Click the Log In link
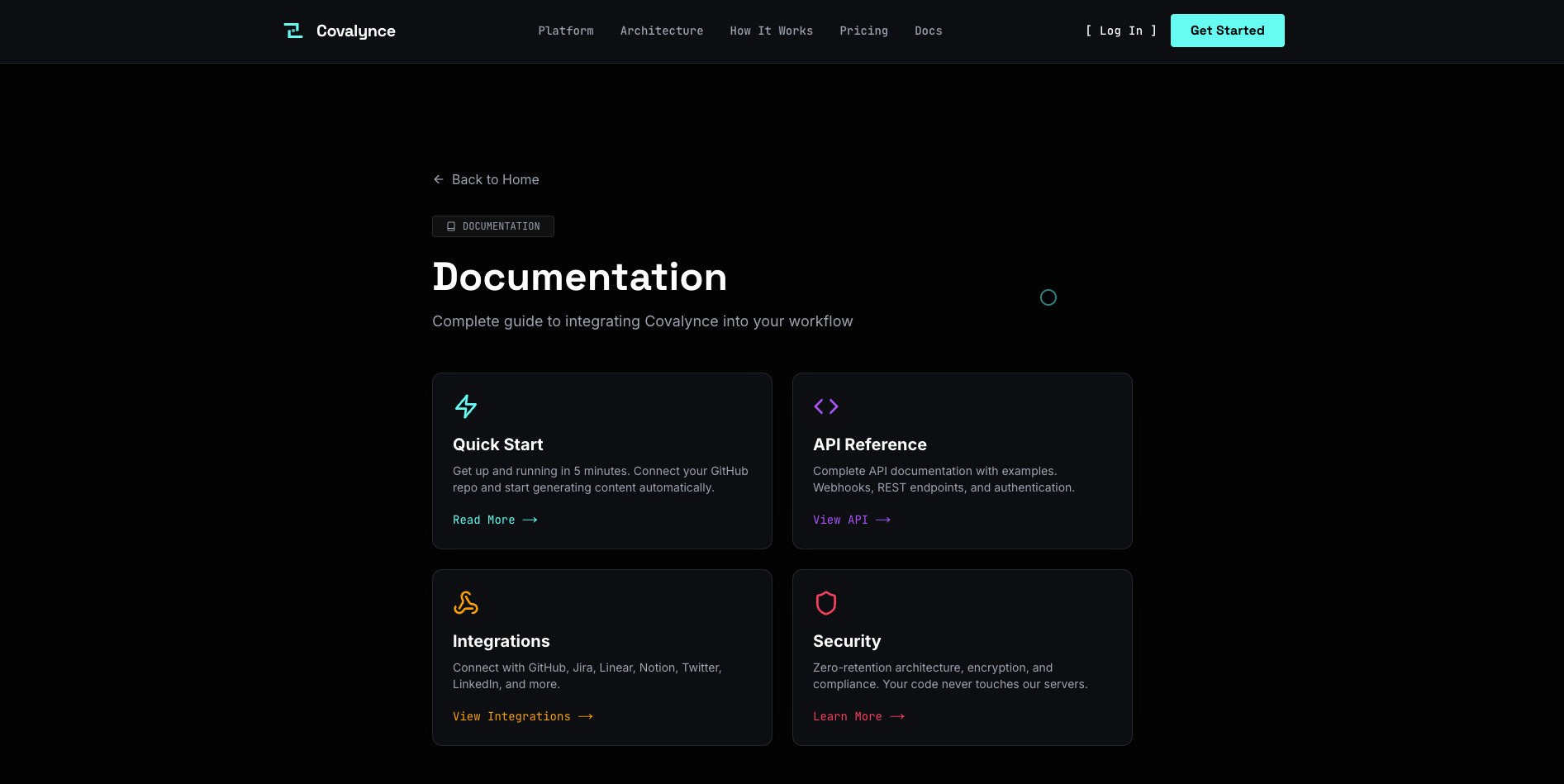Screen dimensions: 1564x784 (1121, 31)
